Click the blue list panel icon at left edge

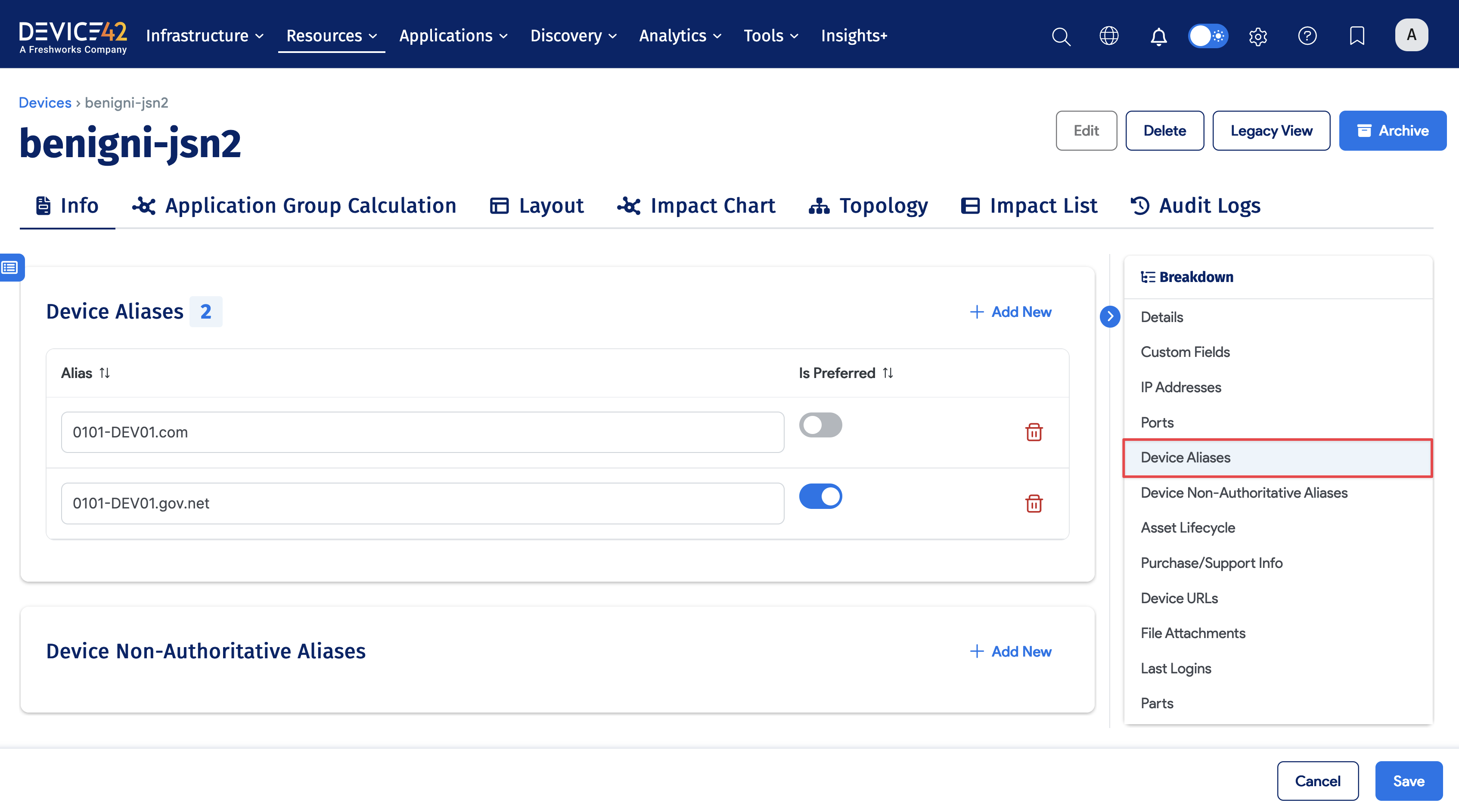pyautogui.click(x=11, y=267)
